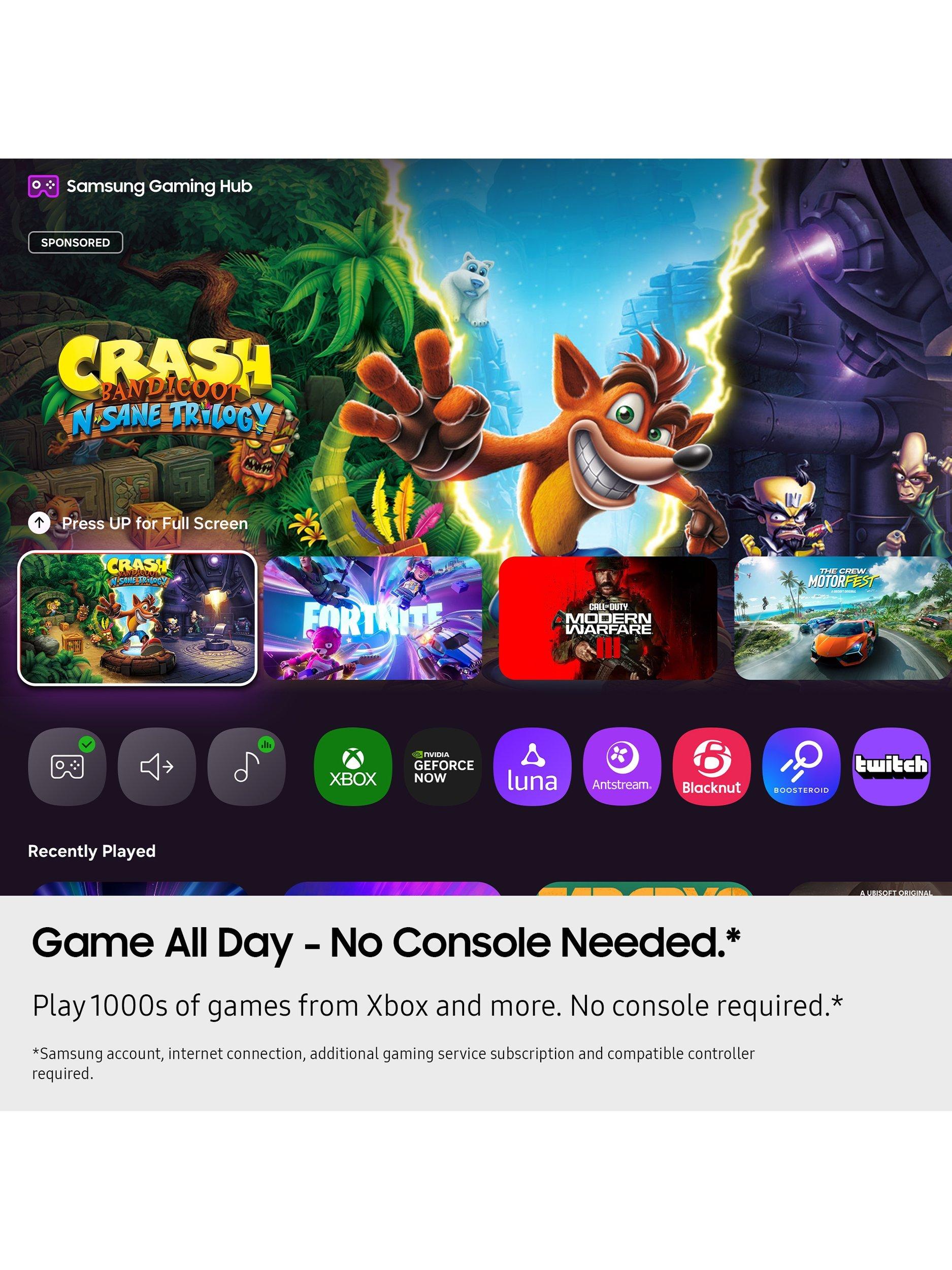Open the Xbox app
Viewport: 952px width, 1270px height.
tap(353, 767)
